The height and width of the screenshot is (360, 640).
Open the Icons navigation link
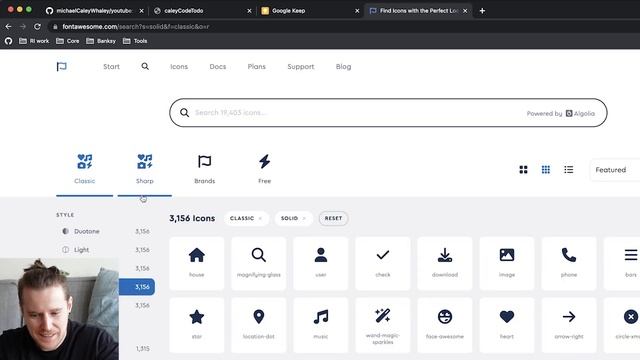(x=179, y=67)
